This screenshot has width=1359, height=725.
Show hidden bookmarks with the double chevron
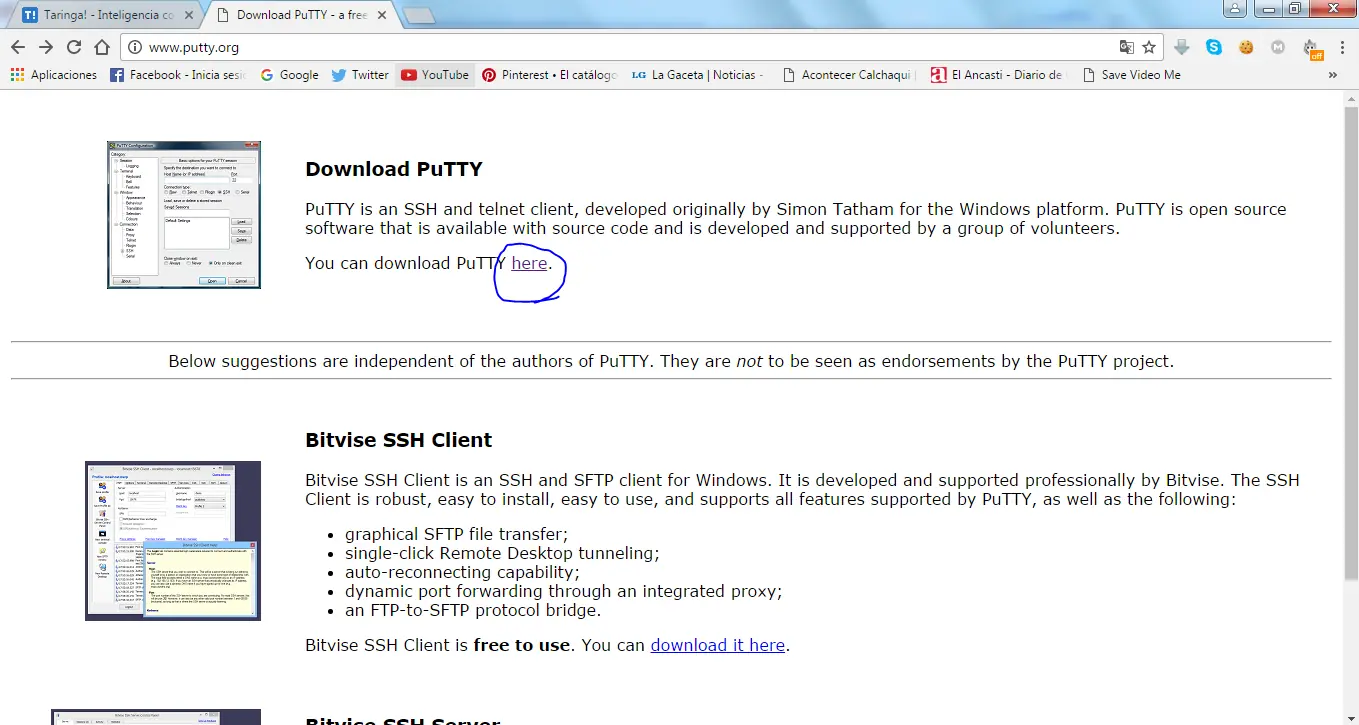(1332, 75)
